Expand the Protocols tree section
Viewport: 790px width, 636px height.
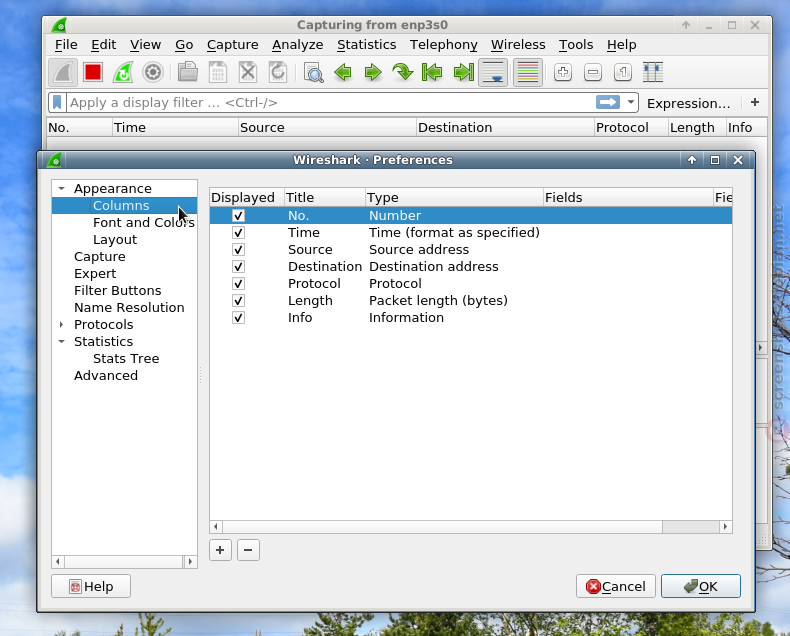tap(61, 325)
